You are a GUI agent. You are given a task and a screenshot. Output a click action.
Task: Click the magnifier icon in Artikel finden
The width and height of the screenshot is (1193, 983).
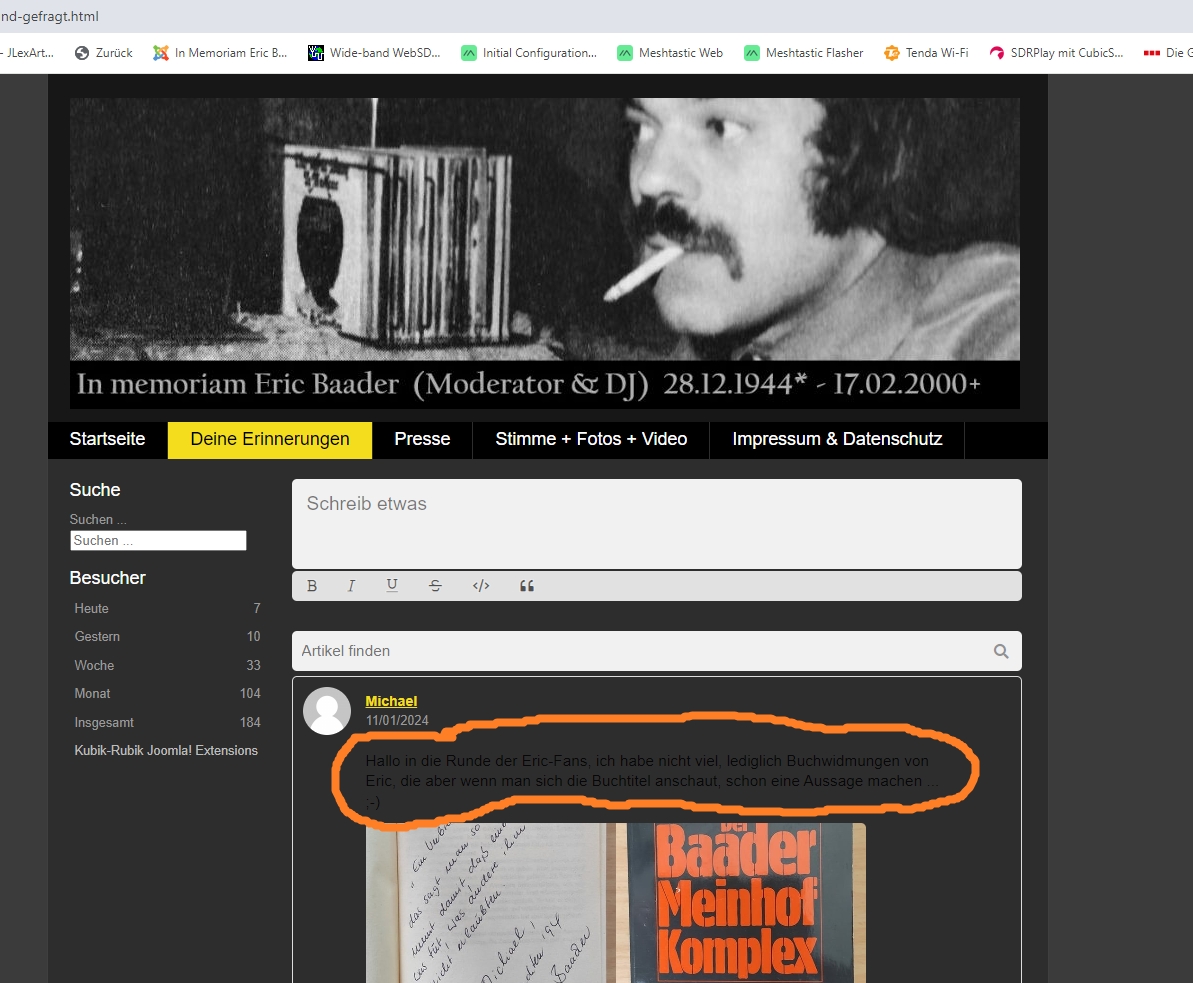pos(1001,651)
